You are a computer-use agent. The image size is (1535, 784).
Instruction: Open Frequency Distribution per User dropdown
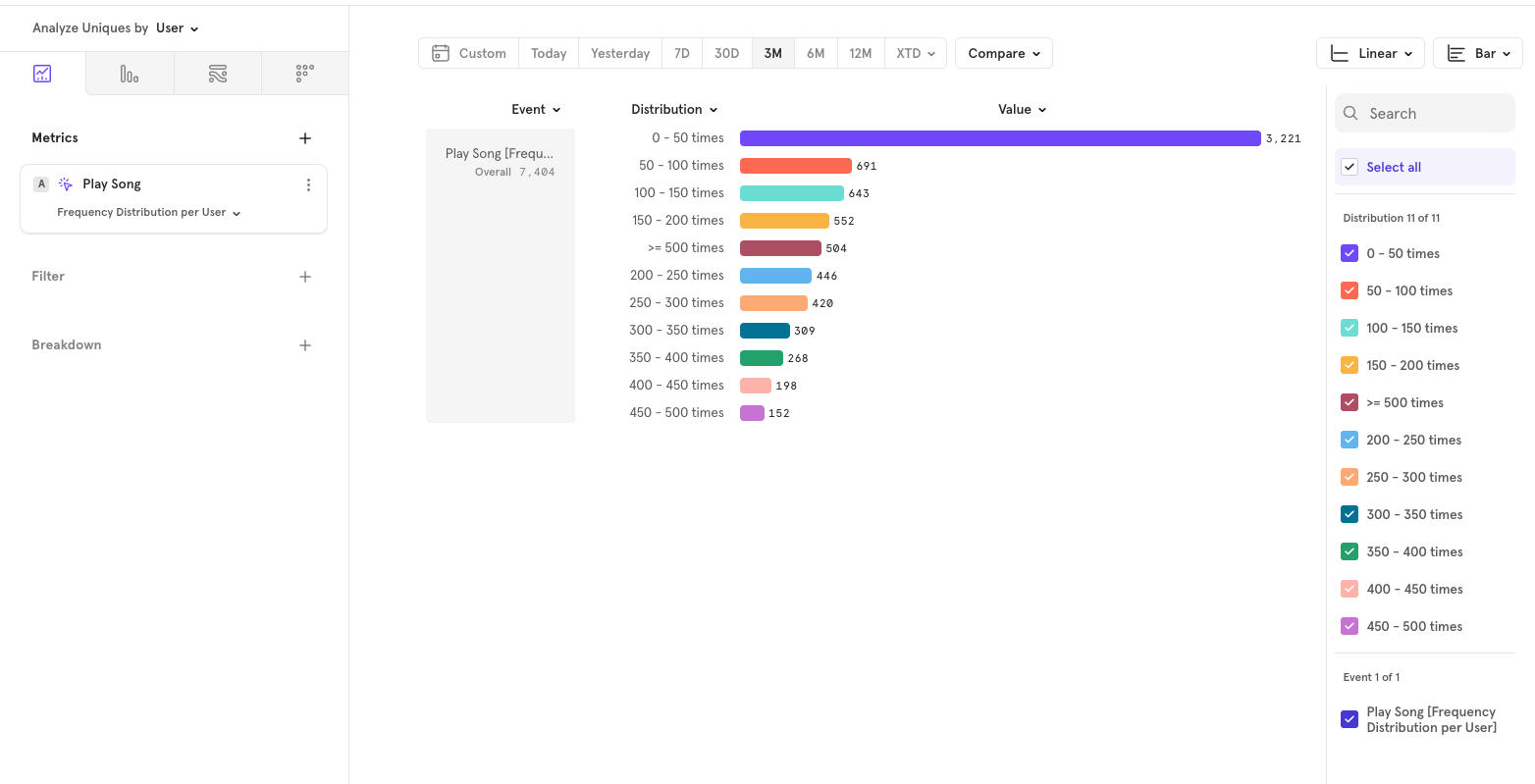coord(148,212)
